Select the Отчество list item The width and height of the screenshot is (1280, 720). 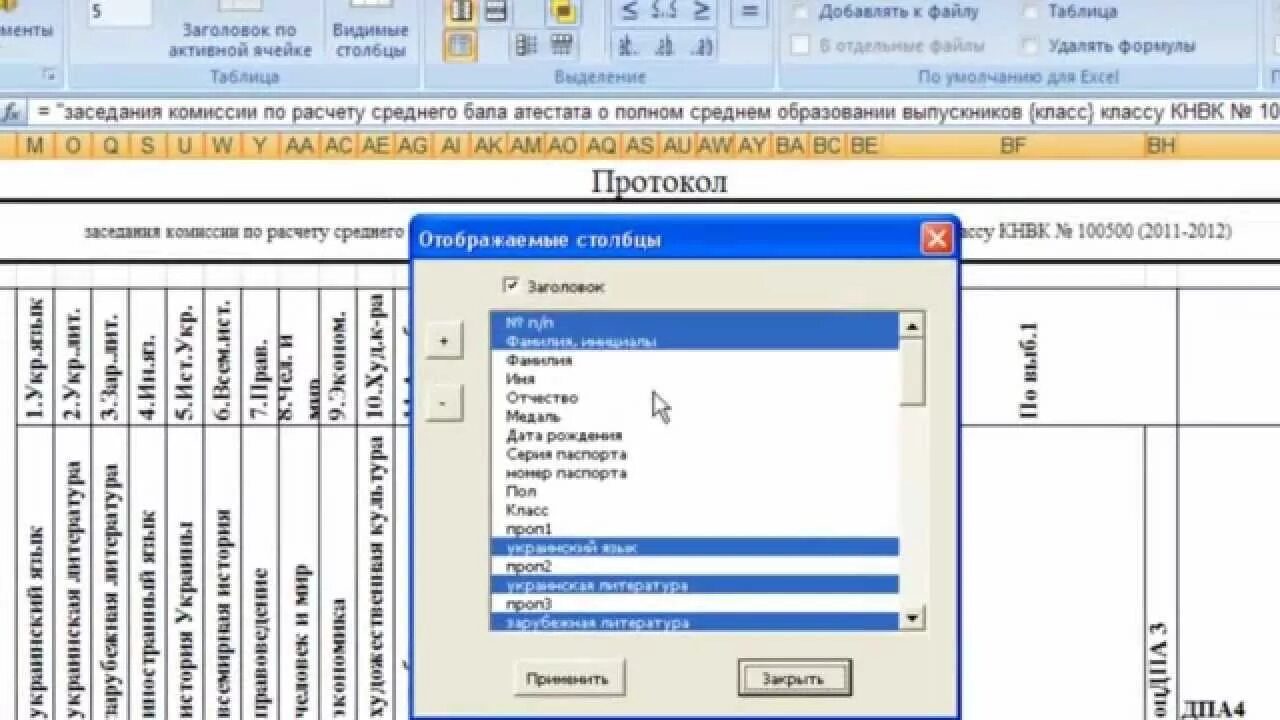tap(695, 398)
